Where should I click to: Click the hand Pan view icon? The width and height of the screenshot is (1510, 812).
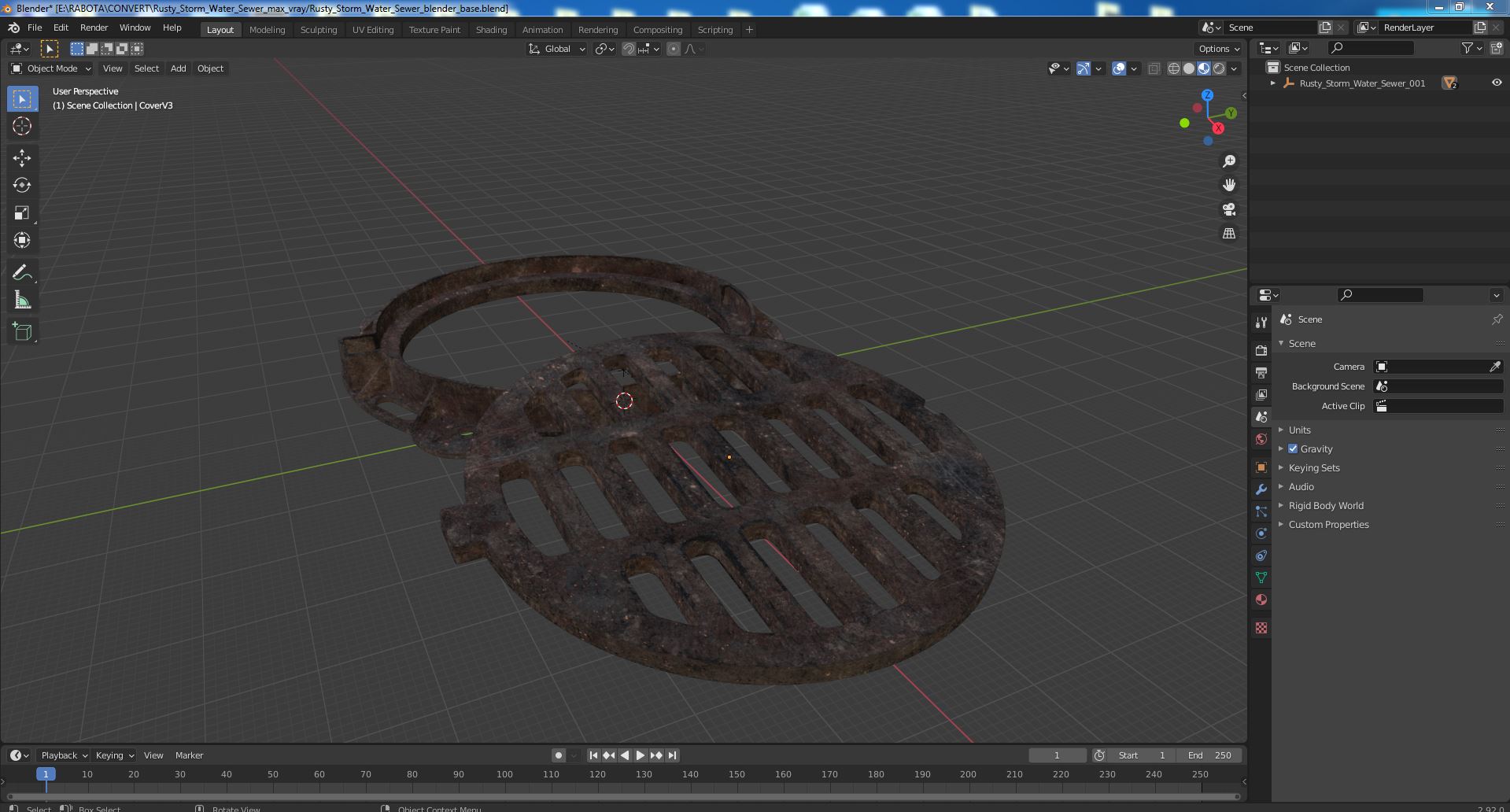point(1229,185)
